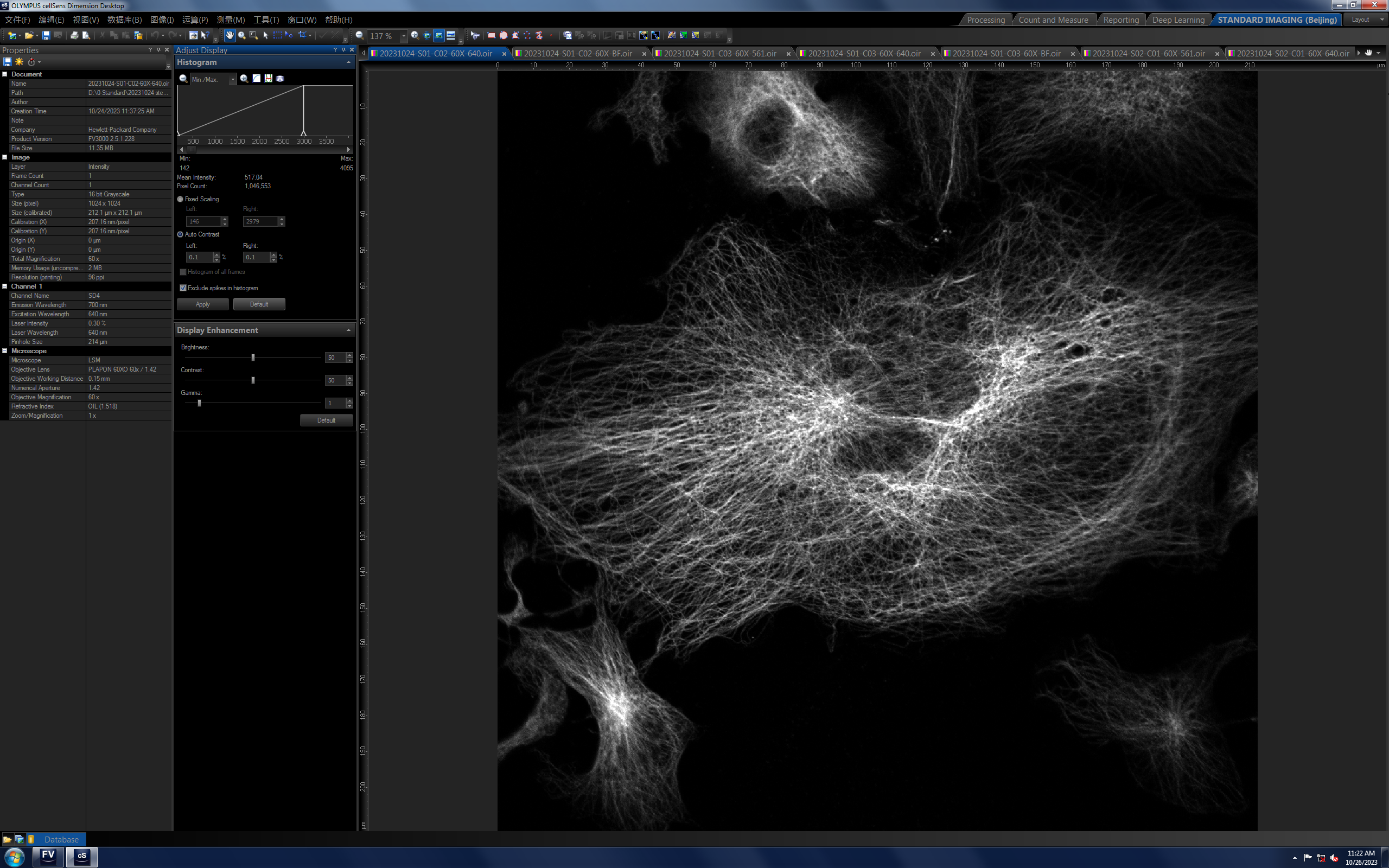Select the crop tool in toolbar
This screenshot has height=868, width=1389.
click(x=302, y=36)
